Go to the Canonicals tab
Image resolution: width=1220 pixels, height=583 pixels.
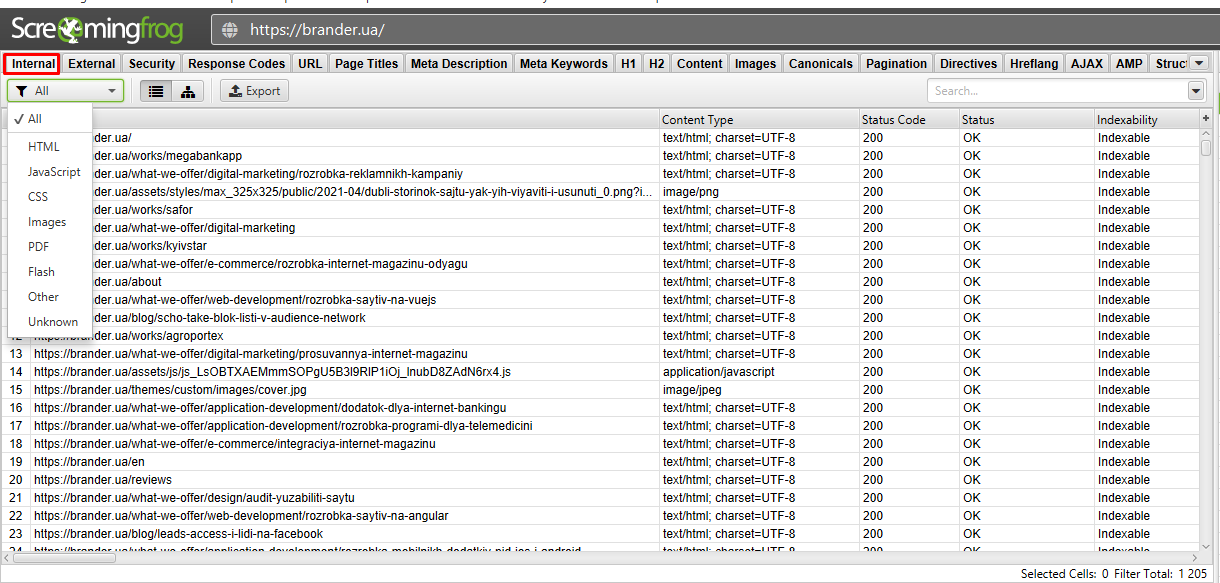(x=820, y=63)
